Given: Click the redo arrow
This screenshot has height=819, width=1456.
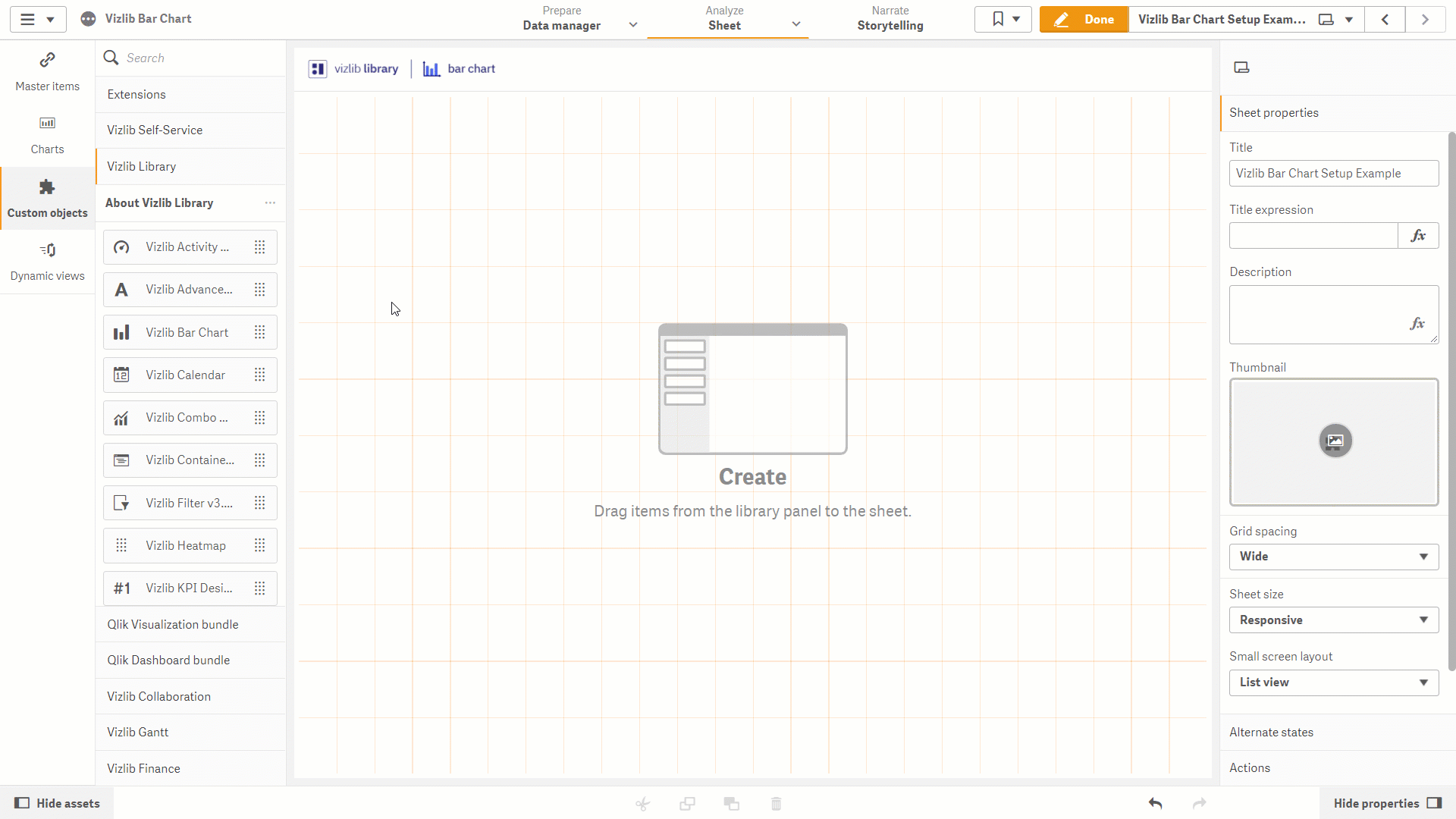Looking at the screenshot, I should click(x=1199, y=803).
